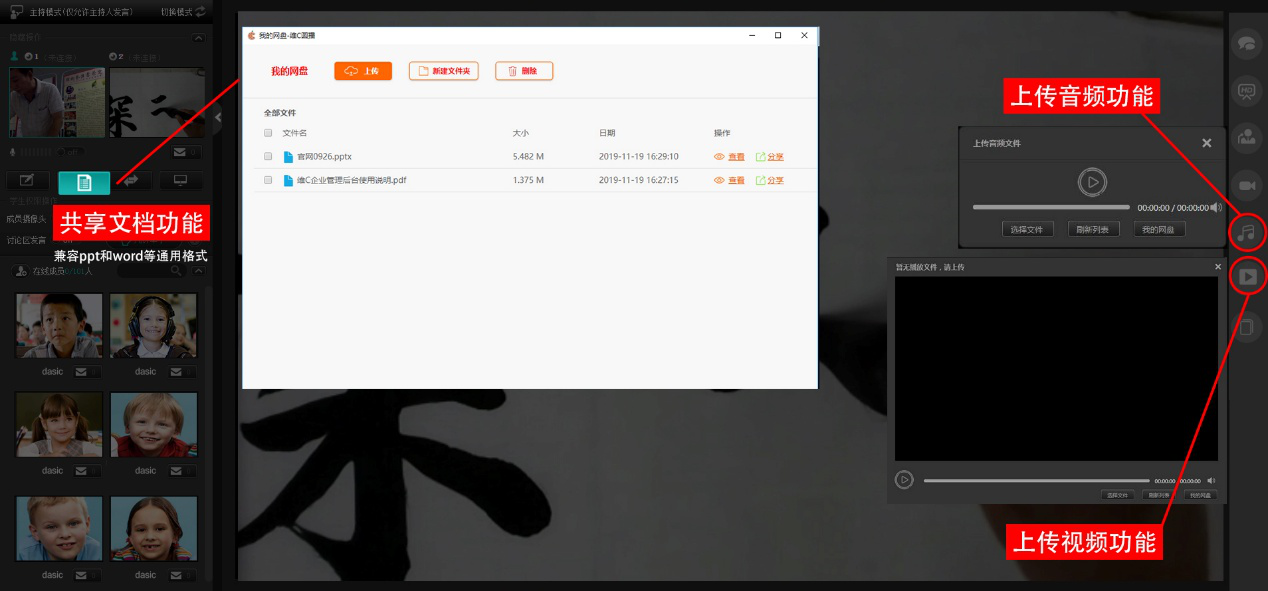Screen dimensions: 1268x591
Task: Collapse the top section with the up chevron
Action: click(198, 37)
